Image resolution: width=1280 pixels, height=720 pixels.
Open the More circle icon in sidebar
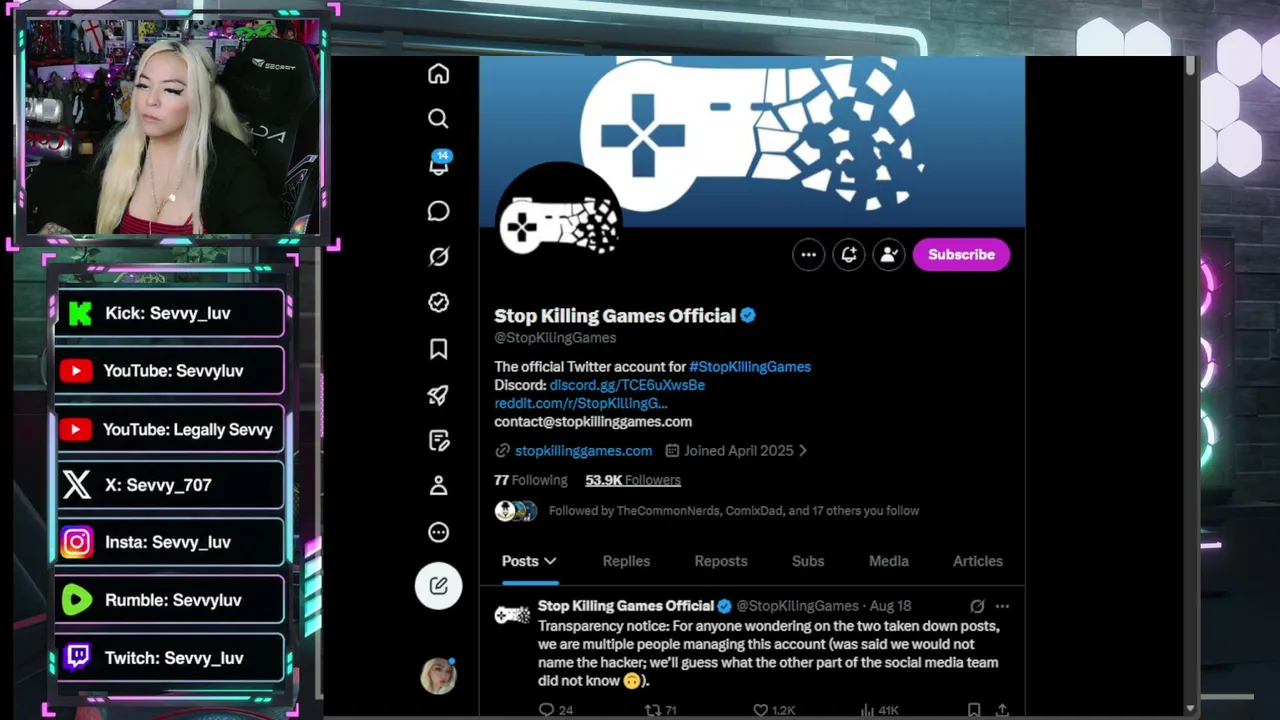pyautogui.click(x=438, y=532)
